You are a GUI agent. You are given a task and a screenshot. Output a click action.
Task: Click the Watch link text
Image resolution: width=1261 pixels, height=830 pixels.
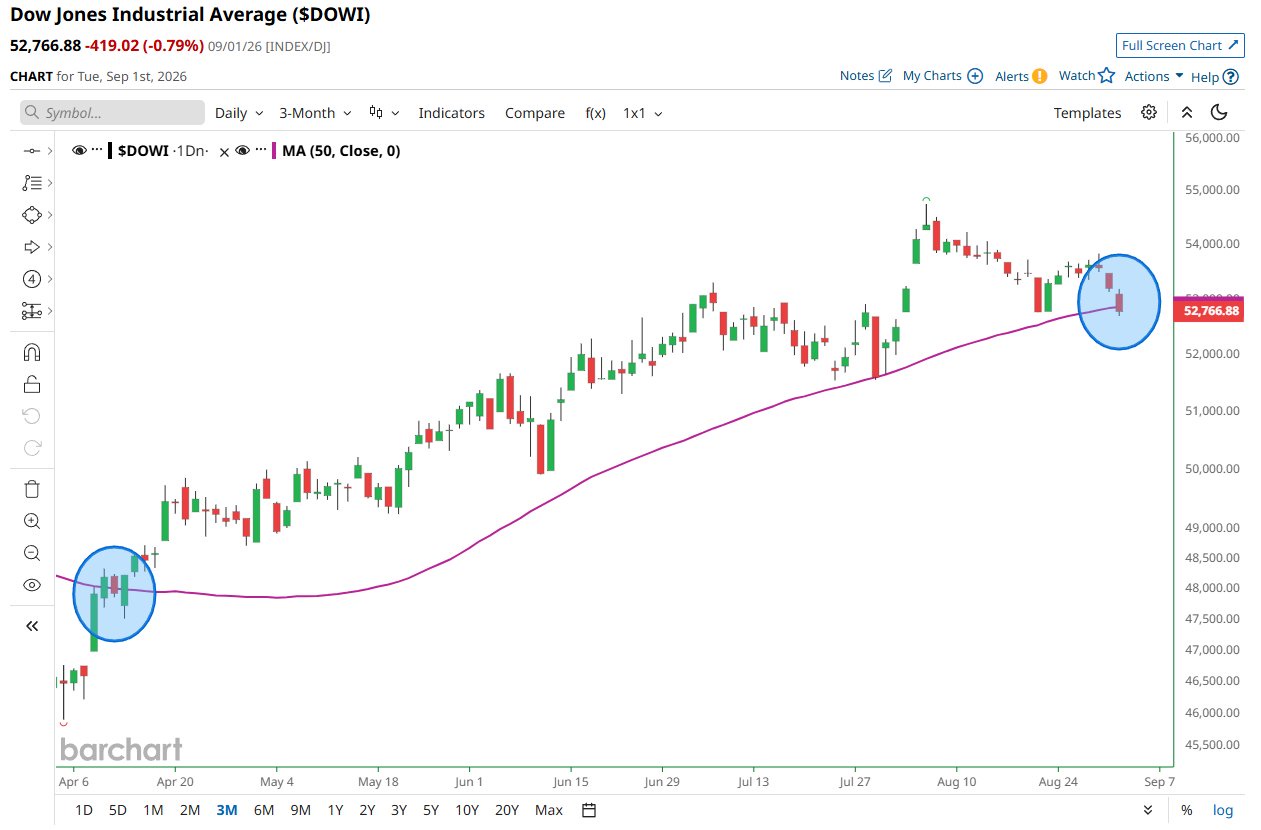[1077, 75]
